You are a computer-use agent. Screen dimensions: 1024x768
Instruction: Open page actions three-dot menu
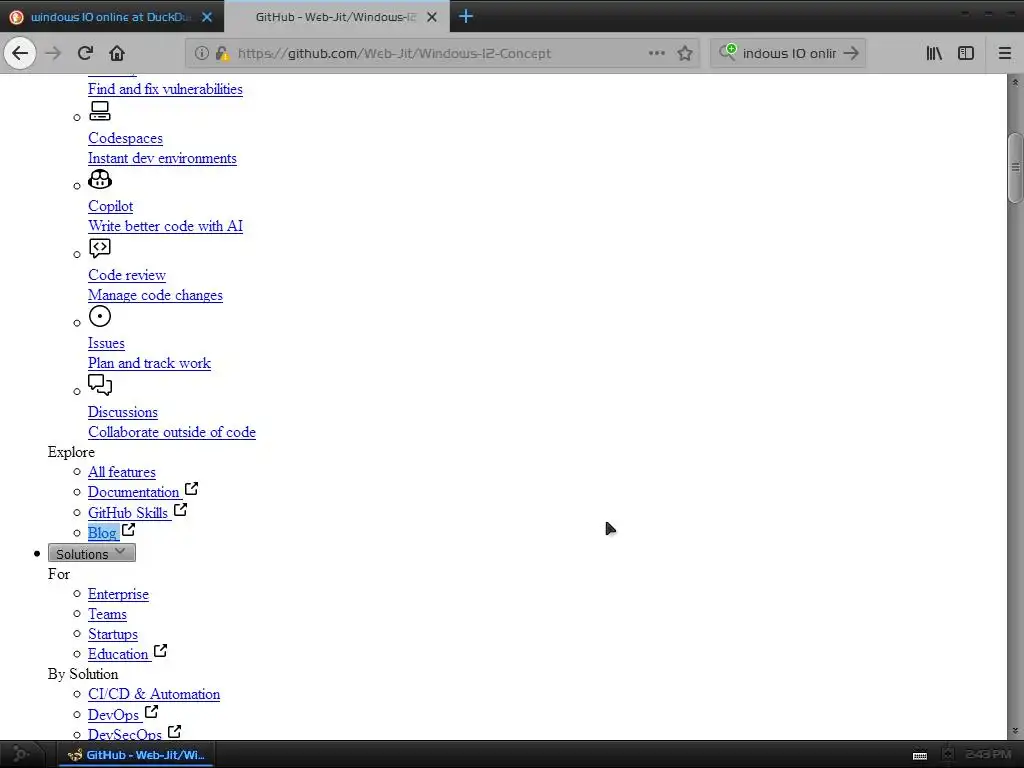pos(656,53)
